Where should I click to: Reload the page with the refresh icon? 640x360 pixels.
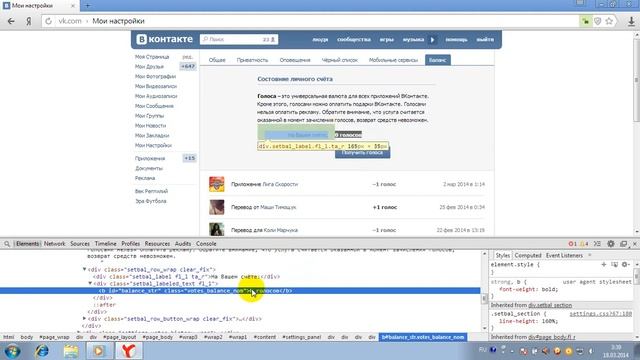49,21
